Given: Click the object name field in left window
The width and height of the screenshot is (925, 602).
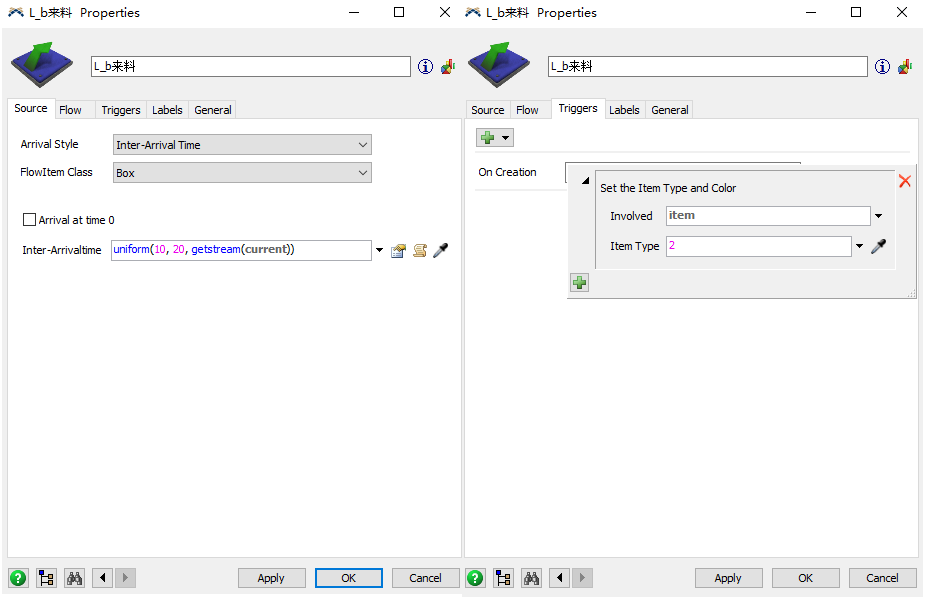Looking at the screenshot, I should pyautogui.click(x=251, y=66).
